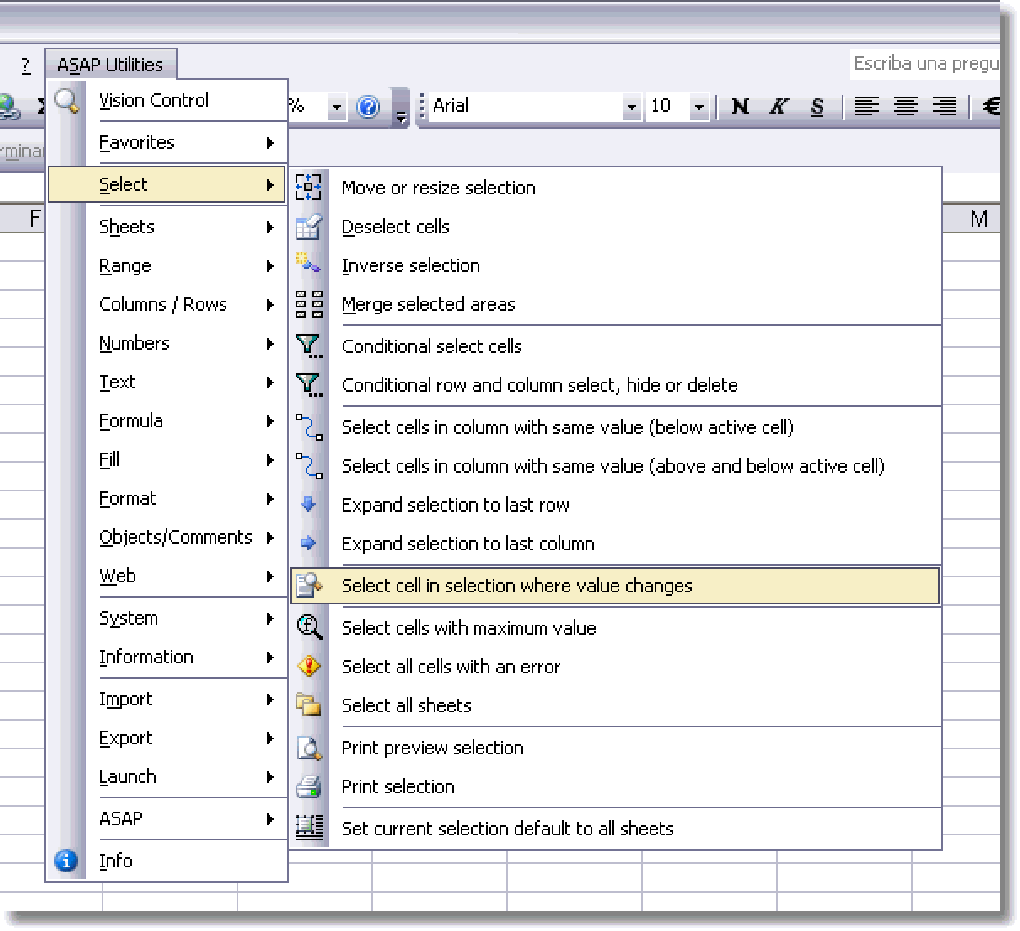Click the Deselect cells icon
This screenshot has width=1020, height=931.
[x=309, y=227]
